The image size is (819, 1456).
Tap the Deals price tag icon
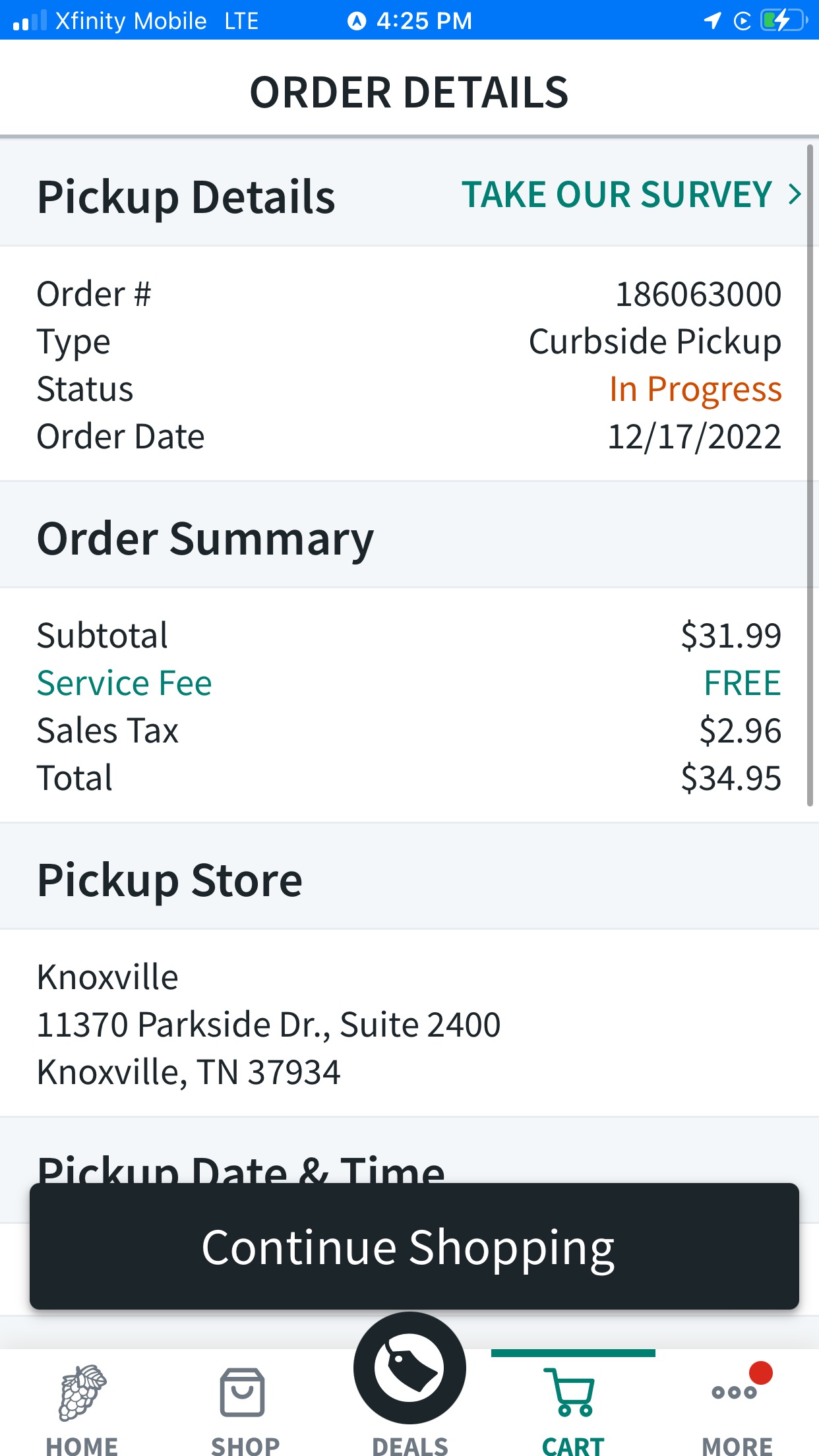[409, 1368]
